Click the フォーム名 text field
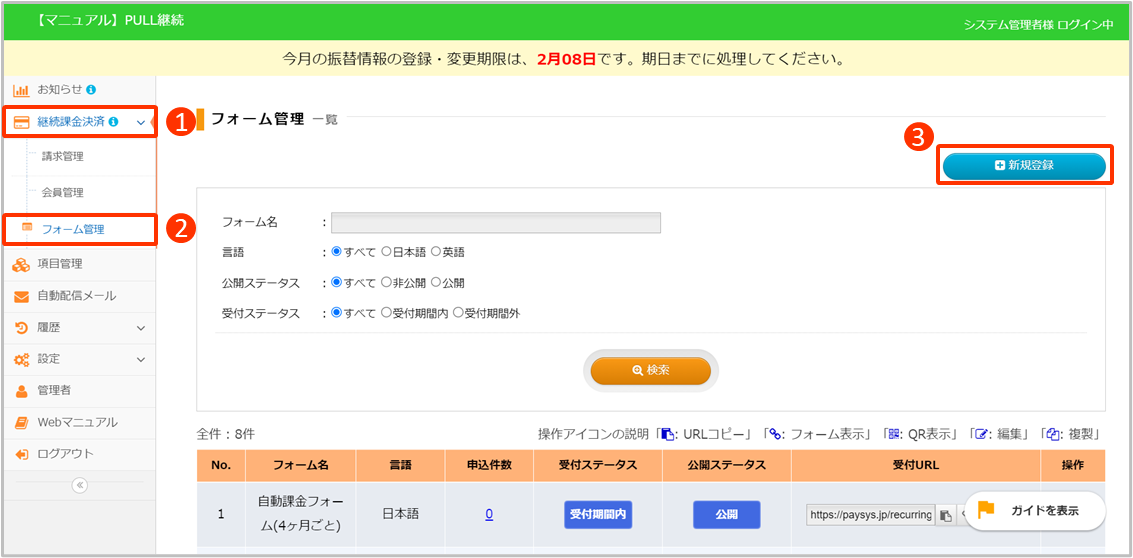1133x558 pixels. [x=495, y=222]
